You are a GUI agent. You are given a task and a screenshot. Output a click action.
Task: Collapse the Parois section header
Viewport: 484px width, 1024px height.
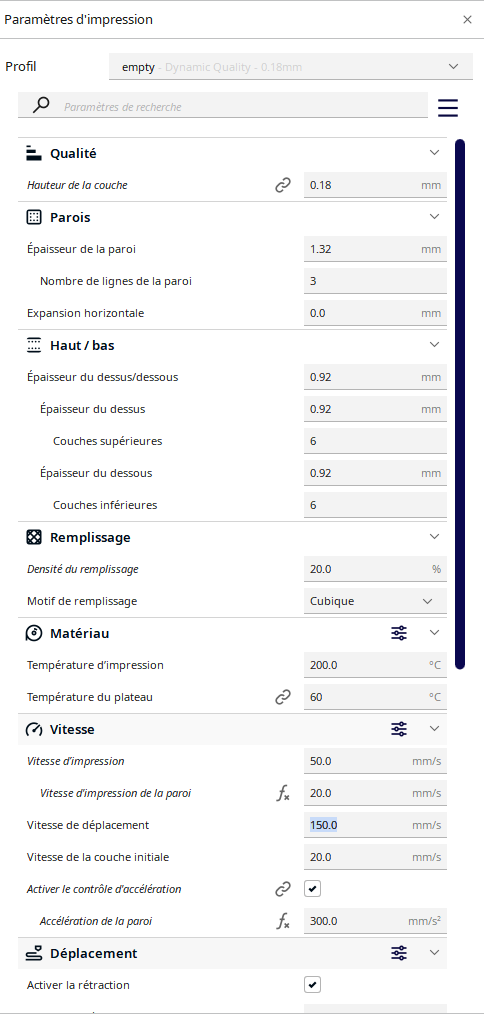coord(233,217)
